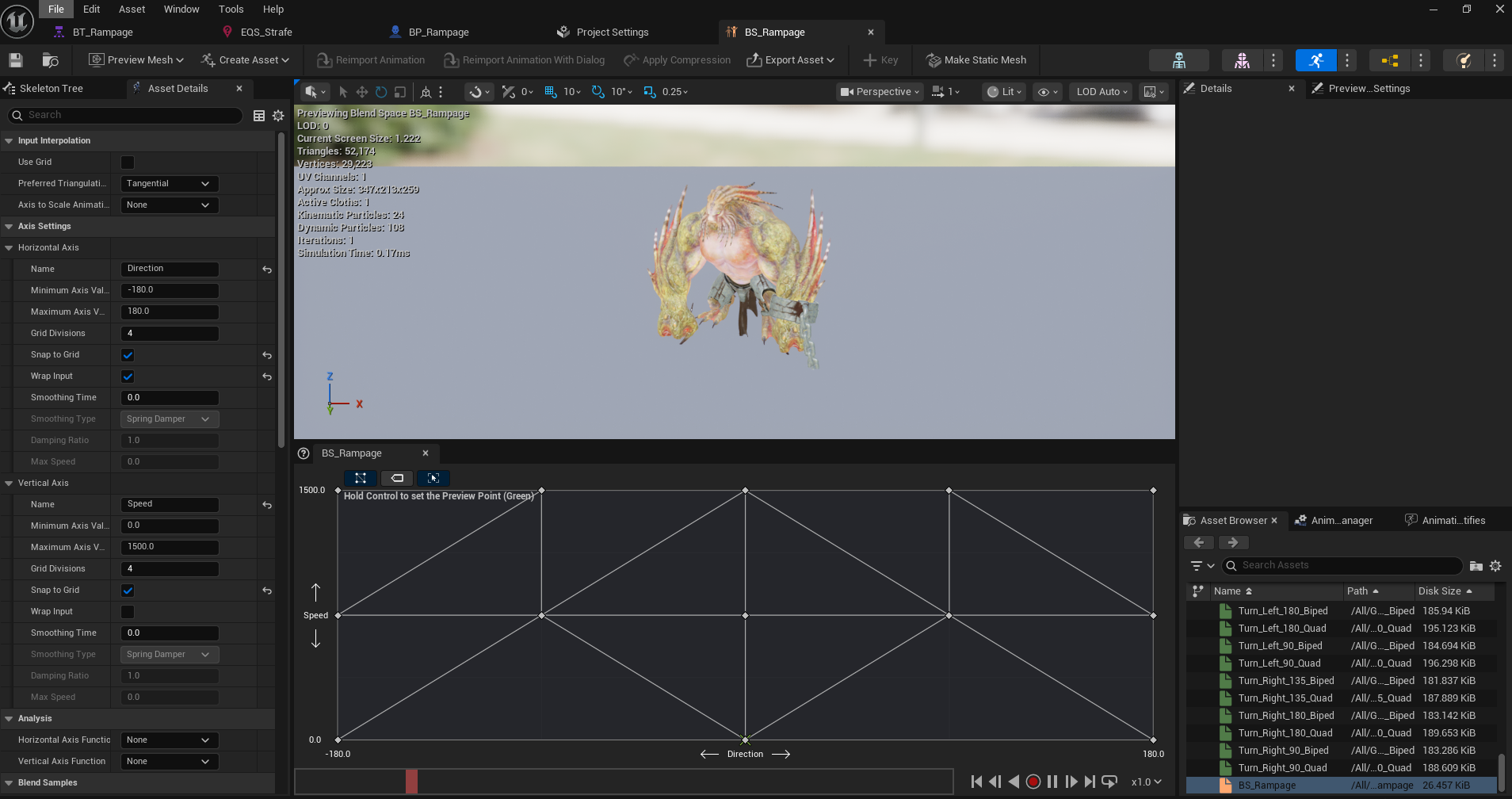Navigate forward in Asset Browser history
The width and height of the screenshot is (1512, 799).
[1233, 543]
